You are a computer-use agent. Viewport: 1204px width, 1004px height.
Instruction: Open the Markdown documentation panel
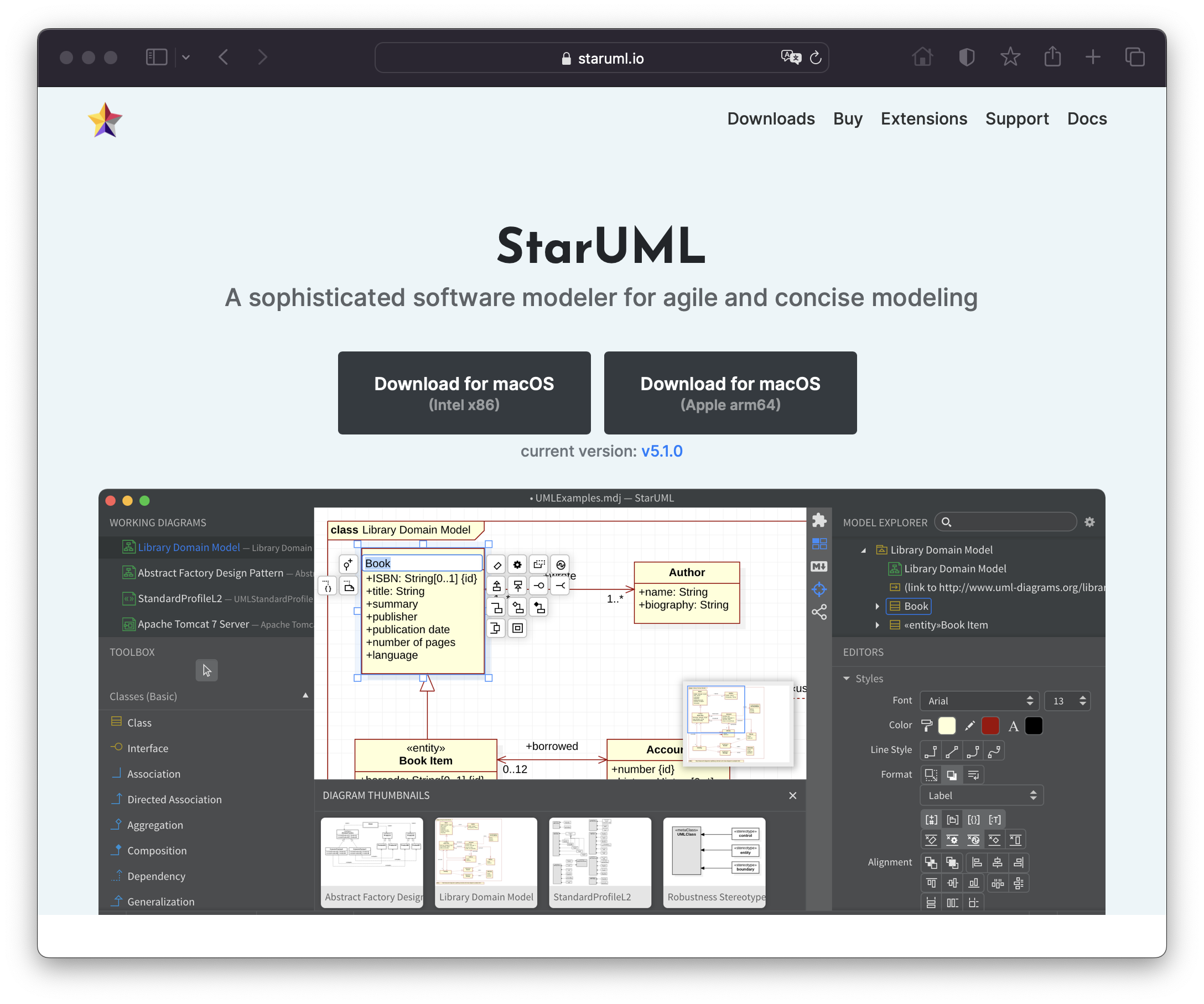point(819,567)
